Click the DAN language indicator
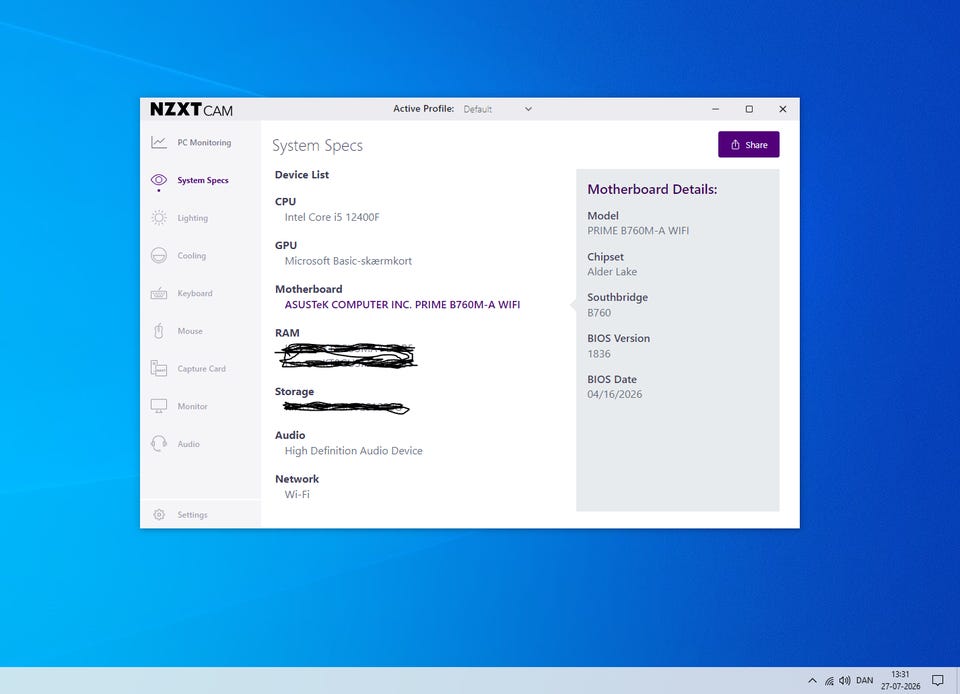The height and width of the screenshot is (694, 960). coord(864,681)
